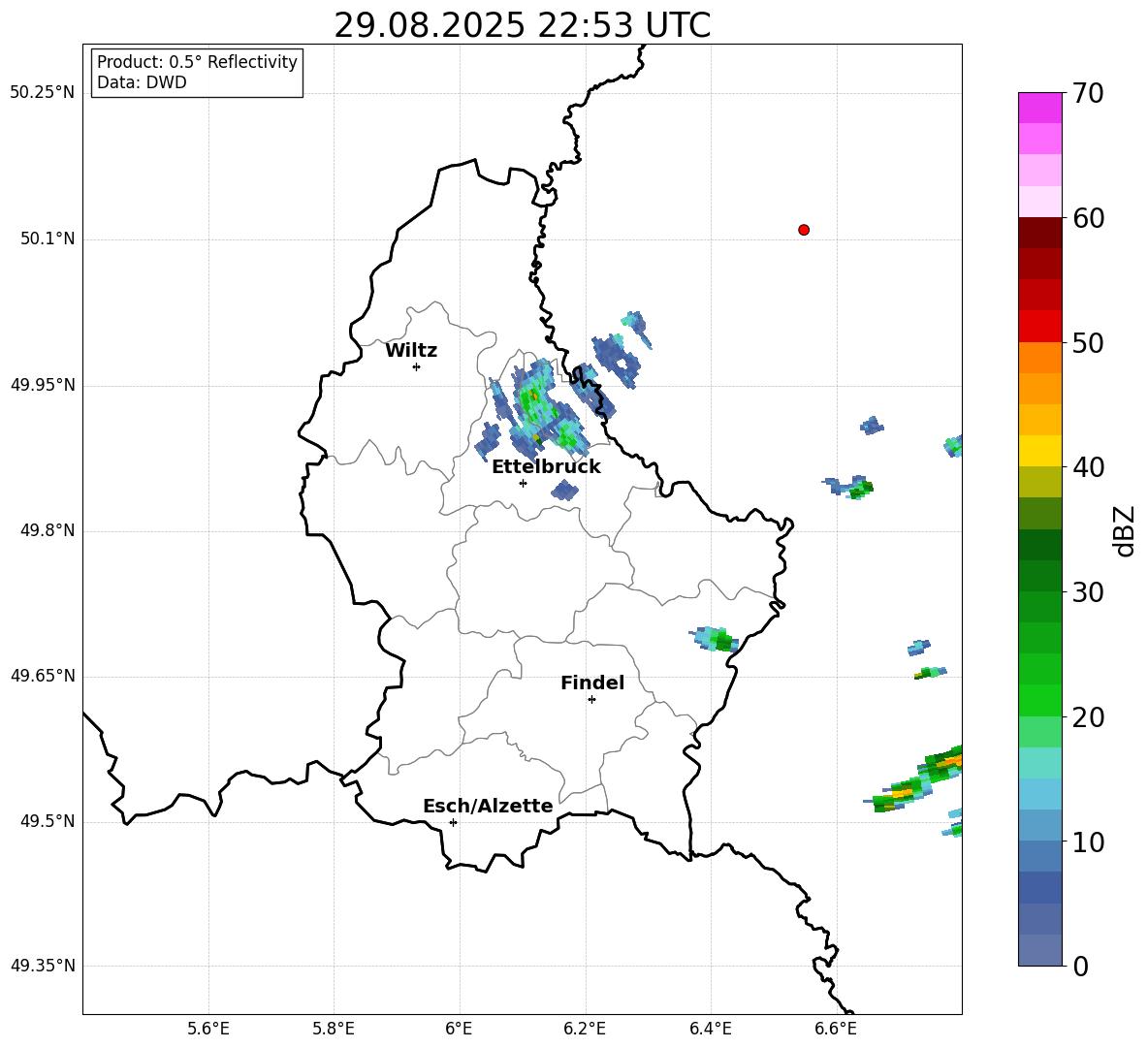
Task: Click the 10 label on the colorbar
Action: click(1088, 842)
